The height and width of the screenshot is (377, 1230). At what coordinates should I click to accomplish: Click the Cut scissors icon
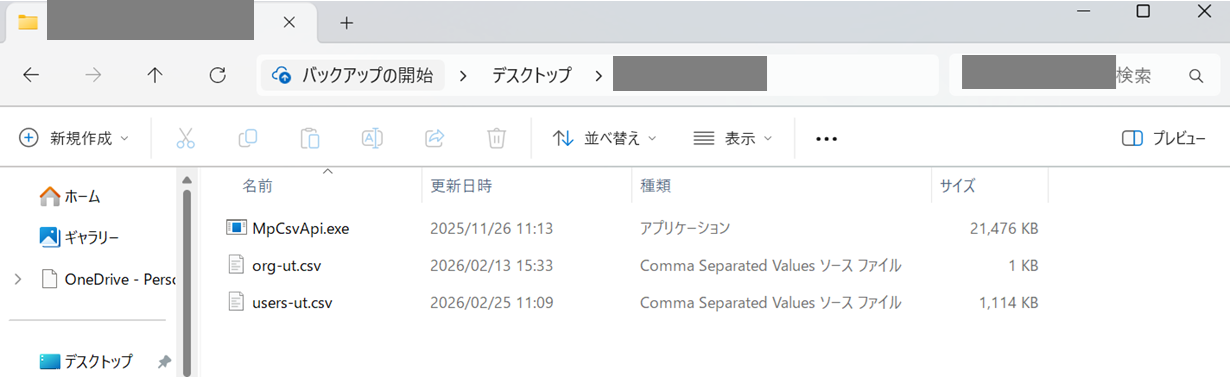(185, 138)
